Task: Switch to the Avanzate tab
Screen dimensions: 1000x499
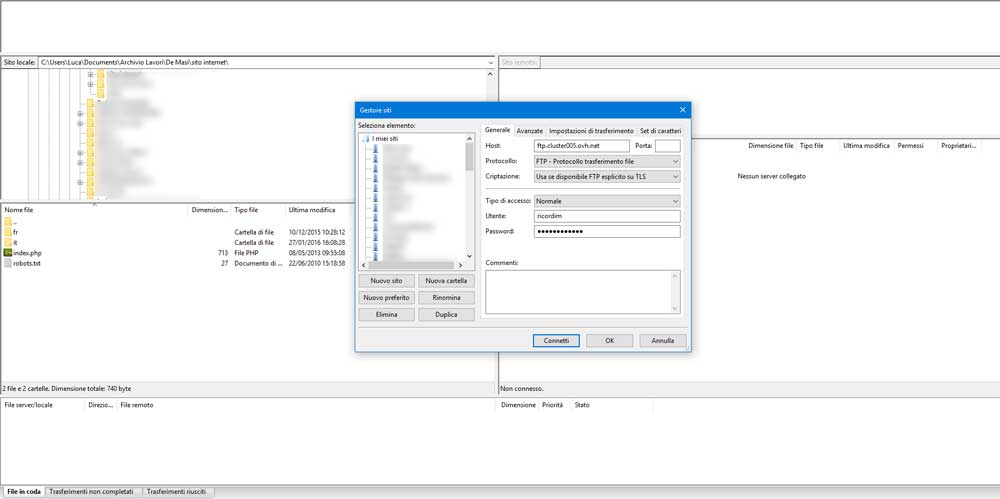Action: pyautogui.click(x=529, y=131)
